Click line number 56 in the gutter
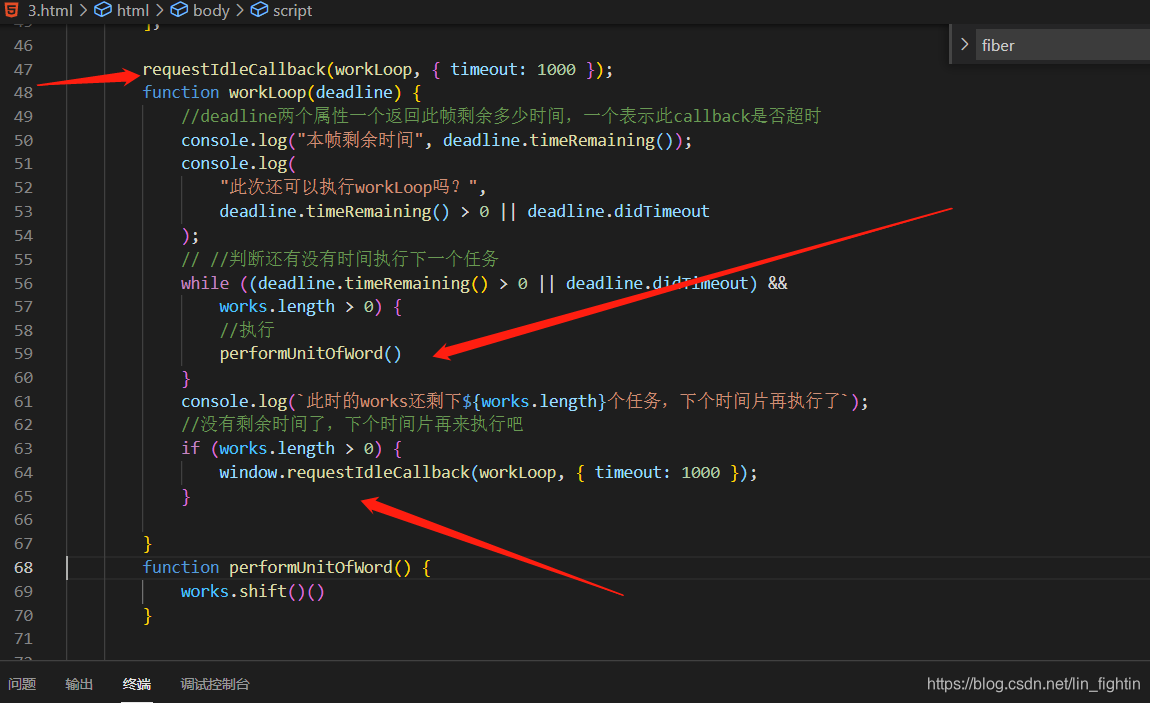This screenshot has width=1150, height=703. pyautogui.click(x=23, y=283)
